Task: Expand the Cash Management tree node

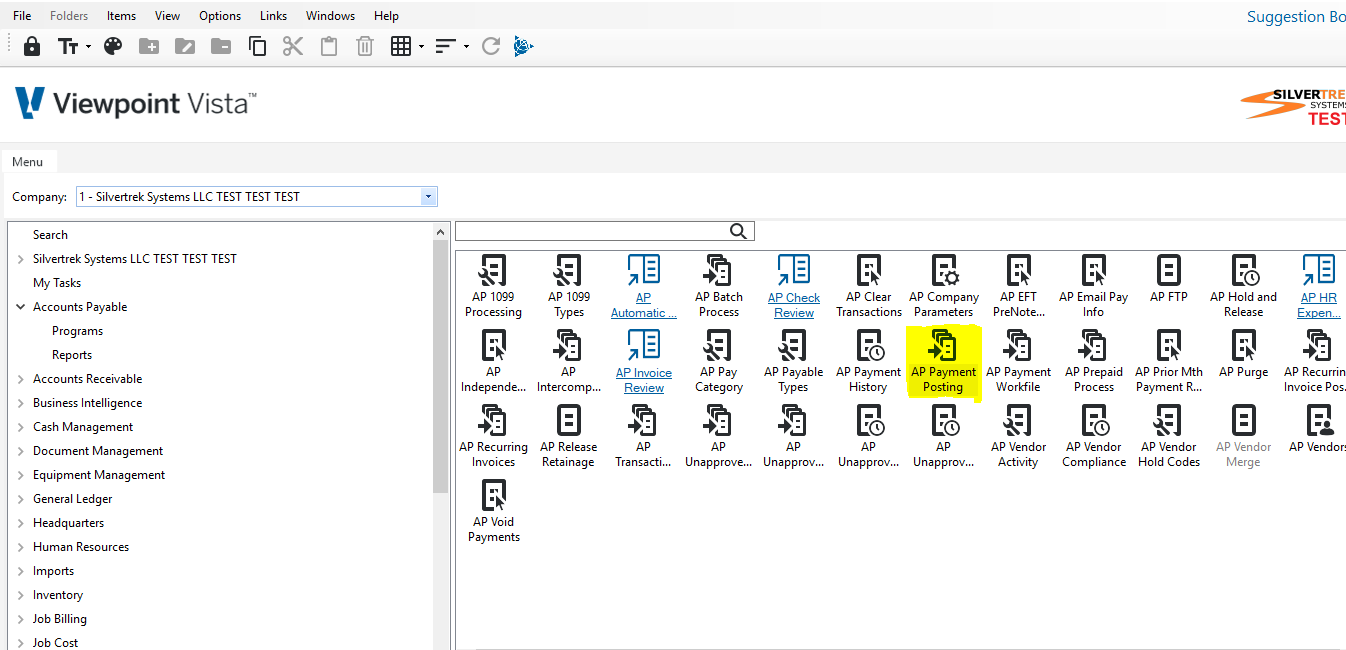Action: (21, 427)
